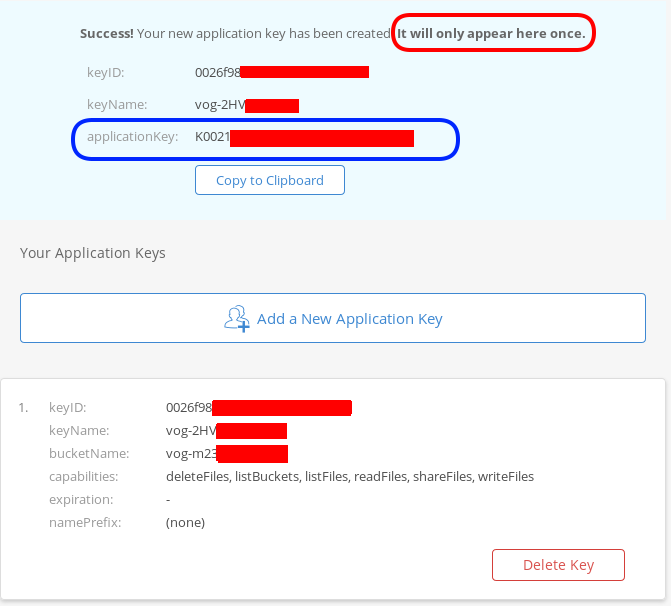Click the 'Success!' bold text
This screenshot has height=606, width=671.
pyautogui.click(x=107, y=33)
